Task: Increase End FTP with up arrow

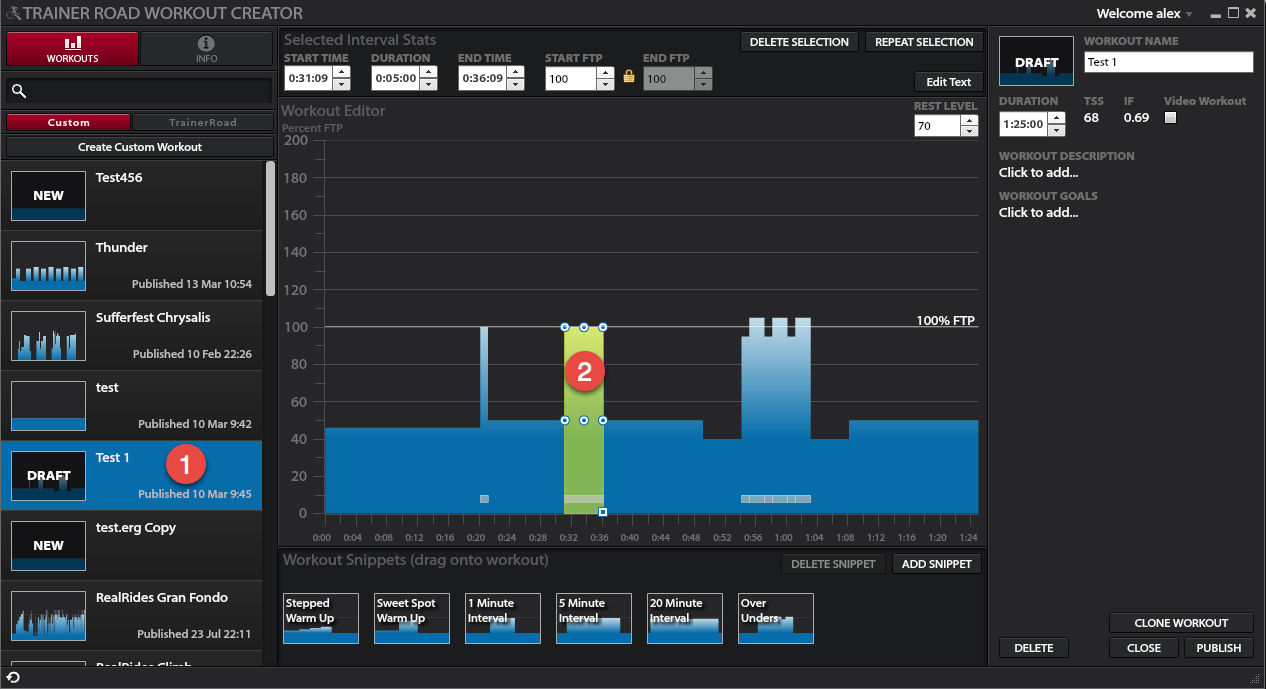Action: (x=704, y=72)
